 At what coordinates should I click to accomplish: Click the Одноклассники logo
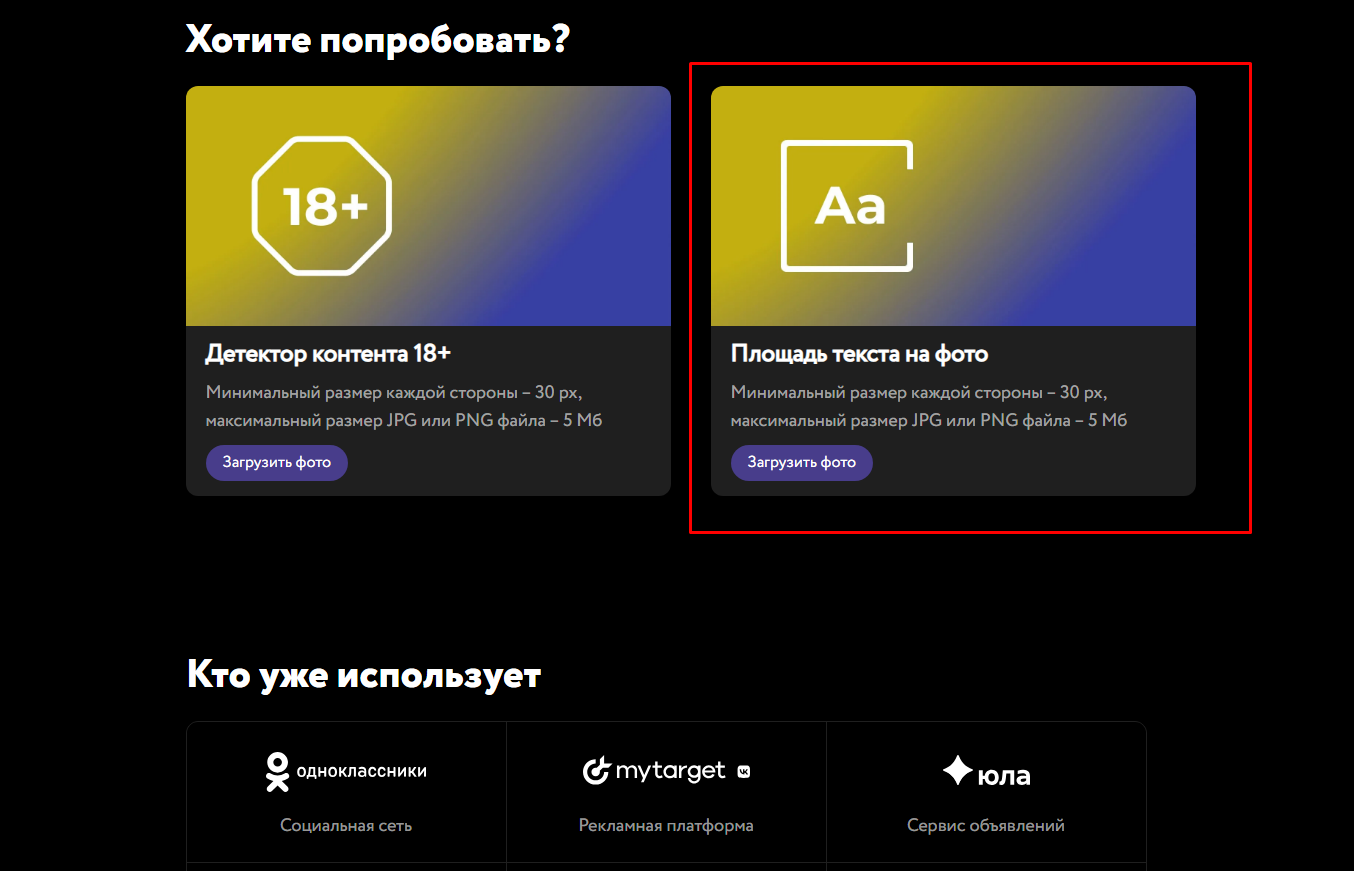click(346, 772)
